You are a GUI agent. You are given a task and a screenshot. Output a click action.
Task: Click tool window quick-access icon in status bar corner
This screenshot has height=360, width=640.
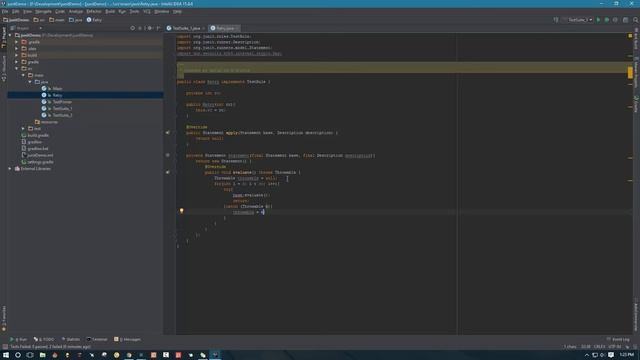point(4,347)
